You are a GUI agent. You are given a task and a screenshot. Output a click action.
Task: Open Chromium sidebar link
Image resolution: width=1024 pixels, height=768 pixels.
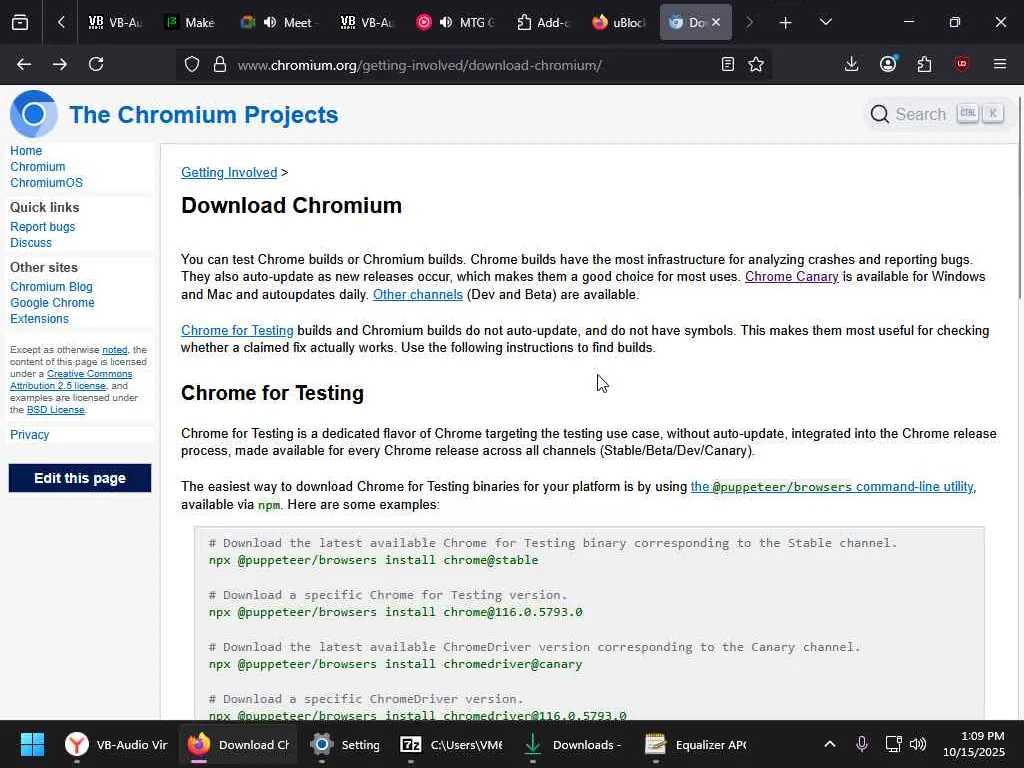tap(37, 167)
